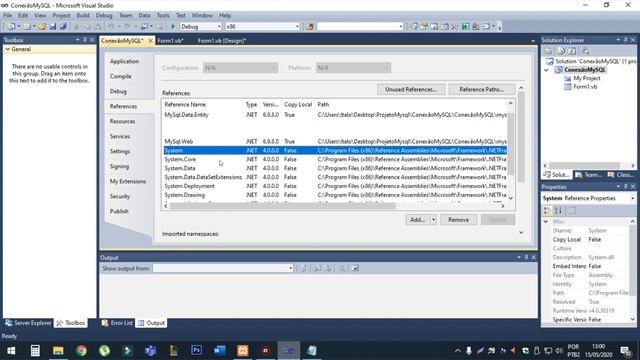Click the Find in Files toolbar icon
Viewport: 640px width, 360px height.
[309, 27]
